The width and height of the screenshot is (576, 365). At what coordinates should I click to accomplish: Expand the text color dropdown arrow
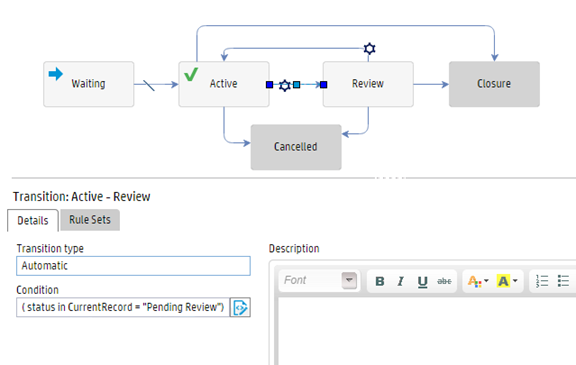pos(486,281)
